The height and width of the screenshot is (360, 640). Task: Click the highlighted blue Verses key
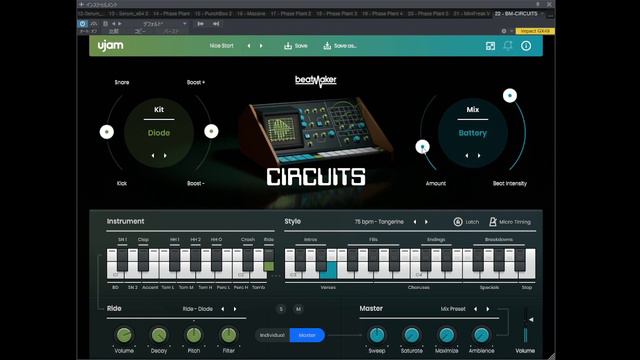point(328,271)
